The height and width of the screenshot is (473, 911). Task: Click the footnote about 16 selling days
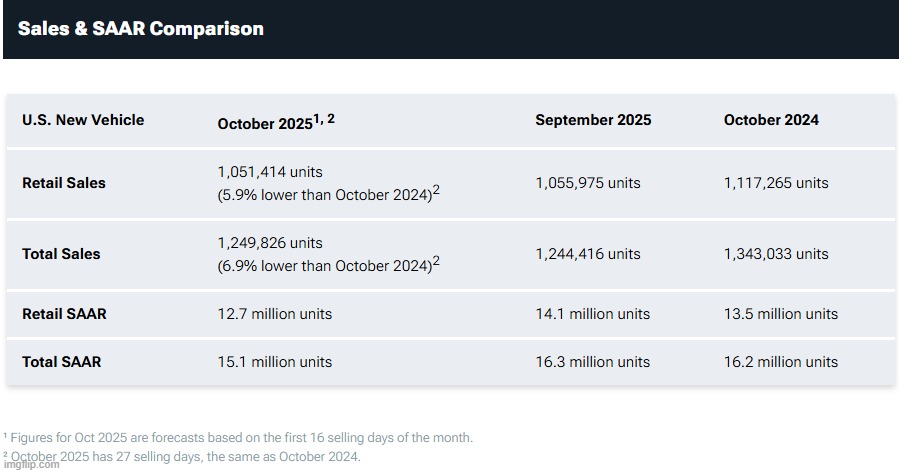240,438
